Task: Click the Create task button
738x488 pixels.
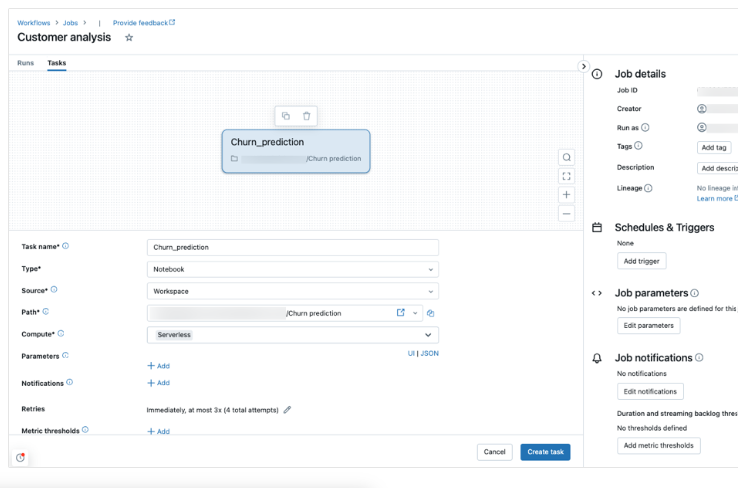Action: 545,452
